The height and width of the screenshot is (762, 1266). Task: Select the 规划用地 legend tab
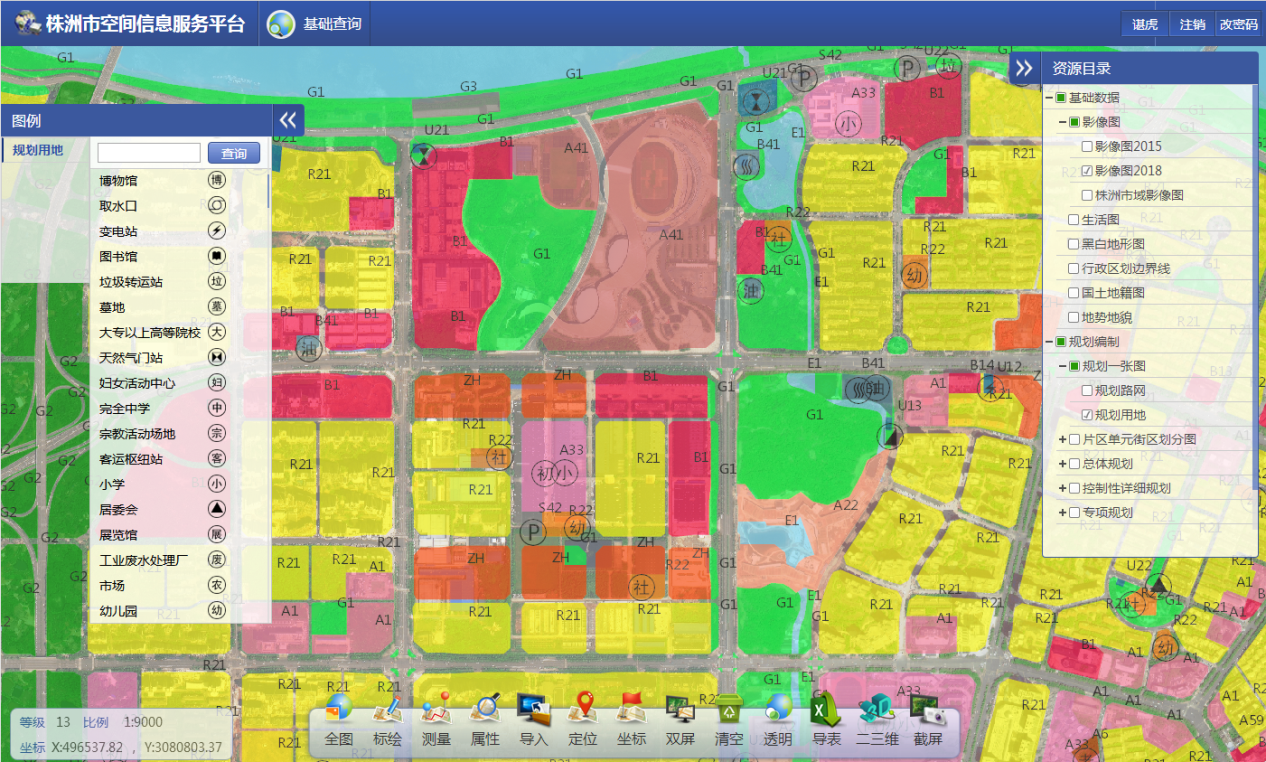(38, 151)
